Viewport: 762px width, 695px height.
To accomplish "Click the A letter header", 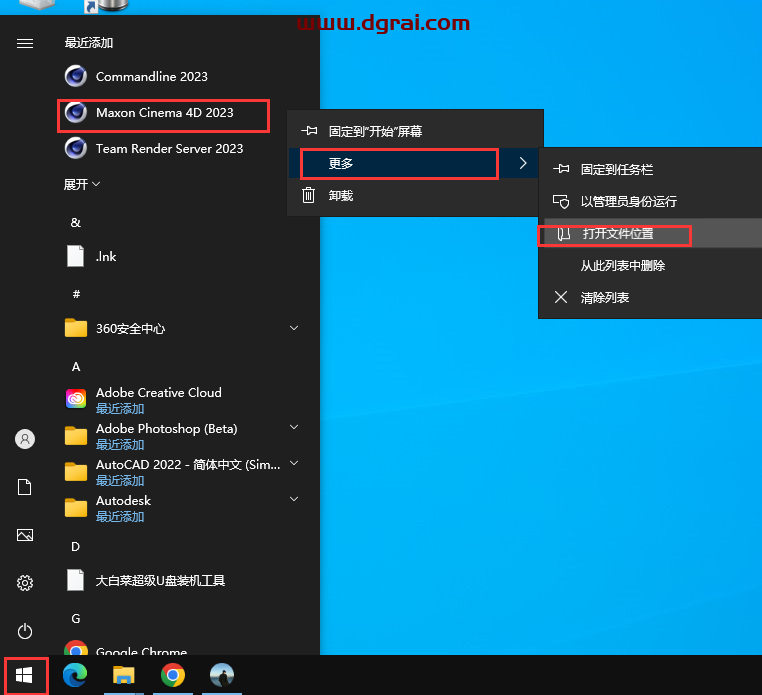I will (x=76, y=366).
